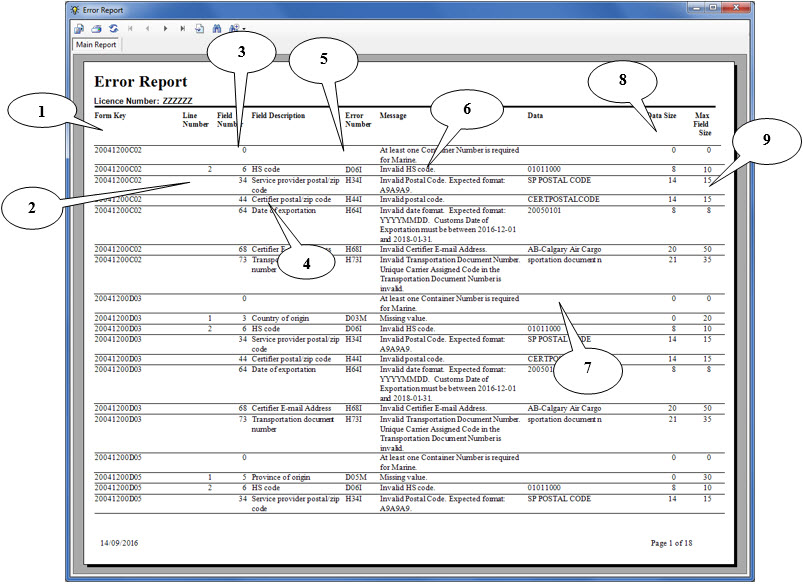Viewport: 803px width, 584px height.
Task: Click the 'Field Description' column header
Action: 278,116
